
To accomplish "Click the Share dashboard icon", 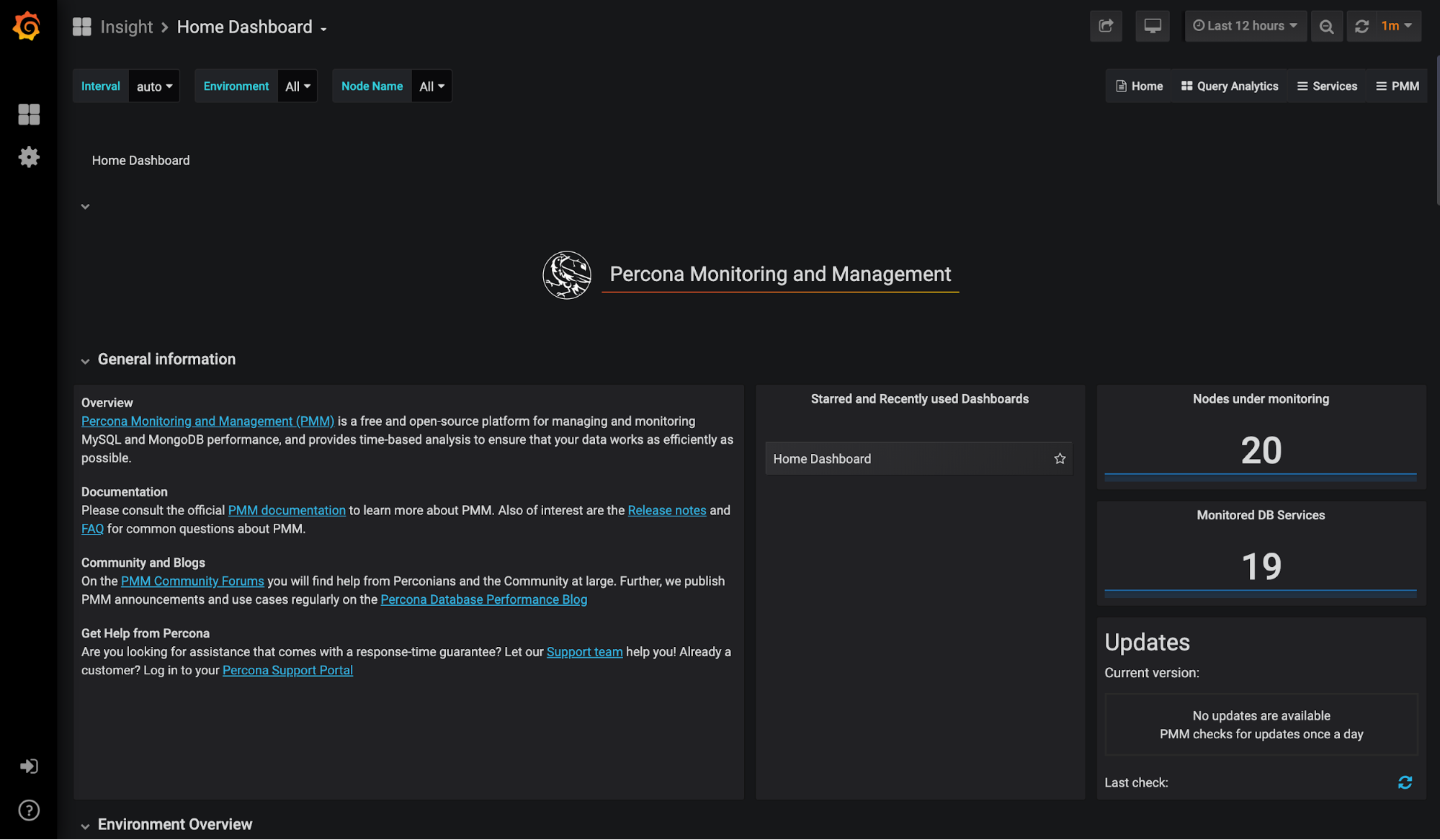I will (1106, 26).
